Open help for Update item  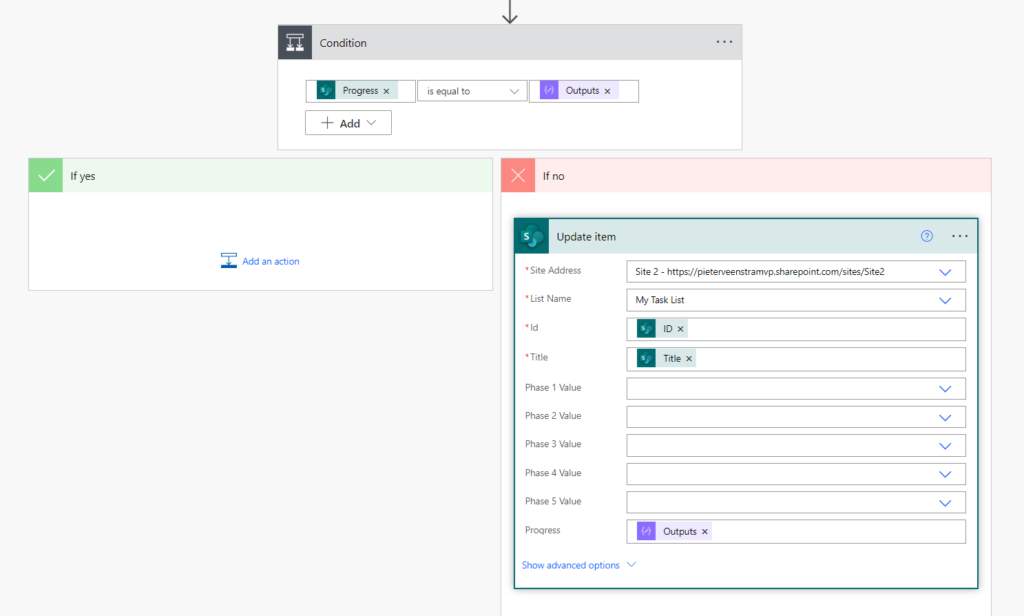tap(927, 236)
